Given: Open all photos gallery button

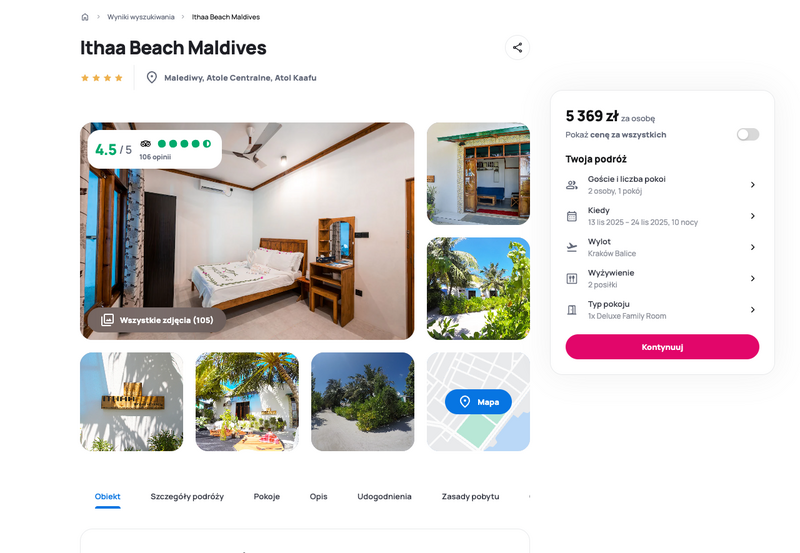Looking at the screenshot, I should pos(157,320).
